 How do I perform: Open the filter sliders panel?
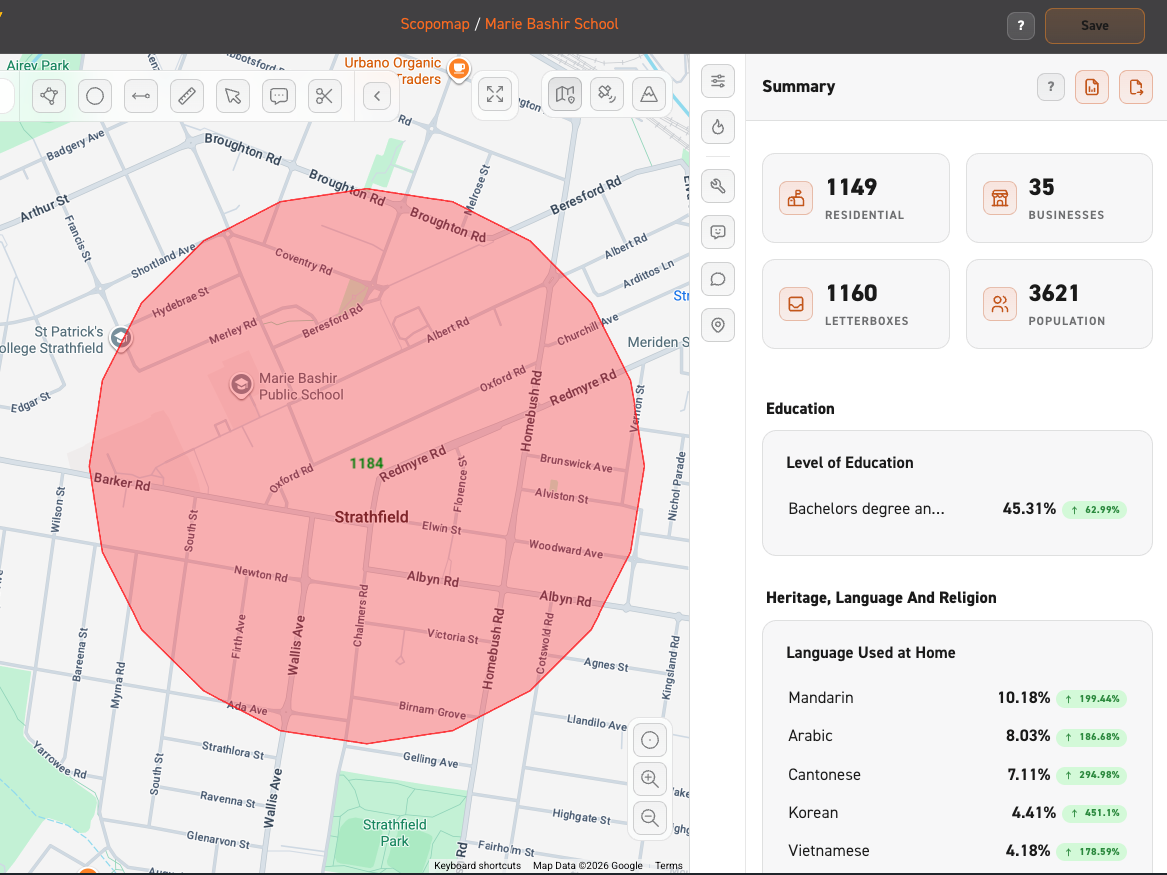[718, 81]
